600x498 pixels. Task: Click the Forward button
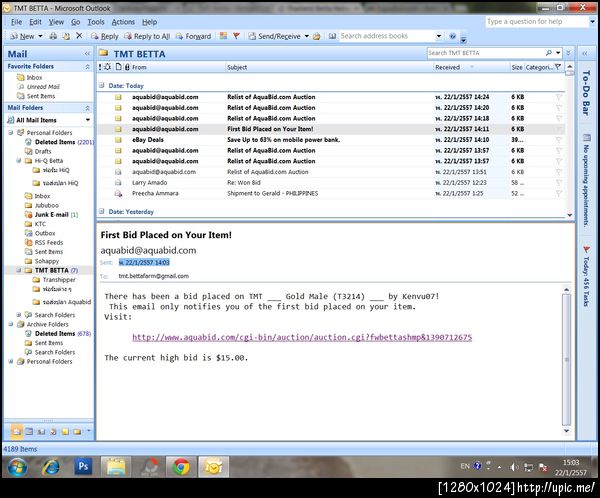tap(194, 36)
